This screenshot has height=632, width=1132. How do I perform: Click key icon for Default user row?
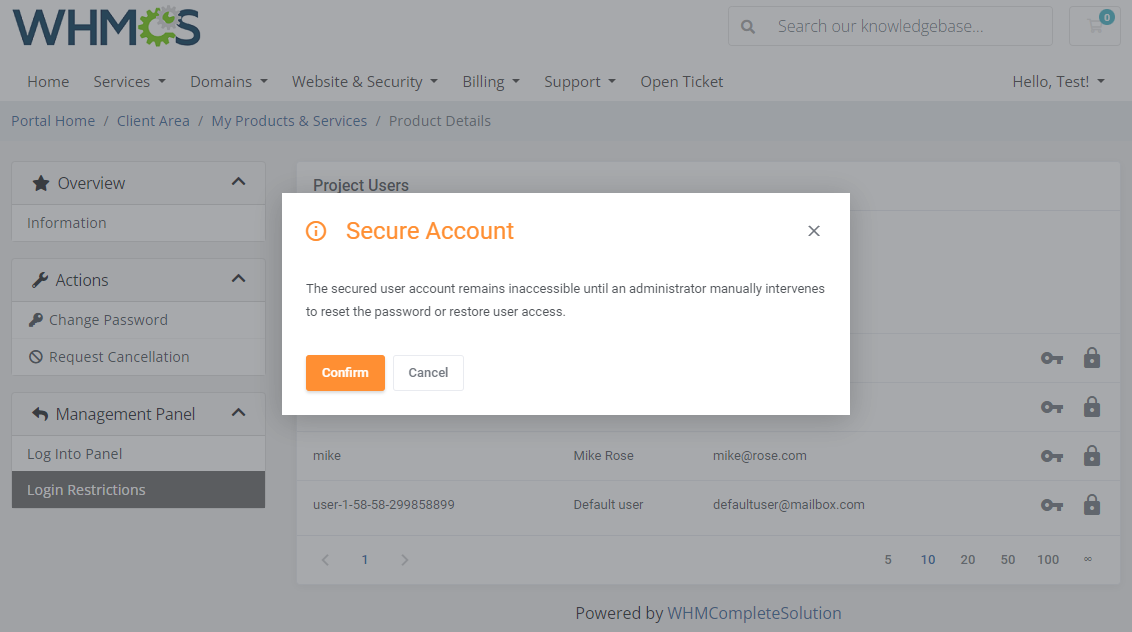pos(1051,505)
